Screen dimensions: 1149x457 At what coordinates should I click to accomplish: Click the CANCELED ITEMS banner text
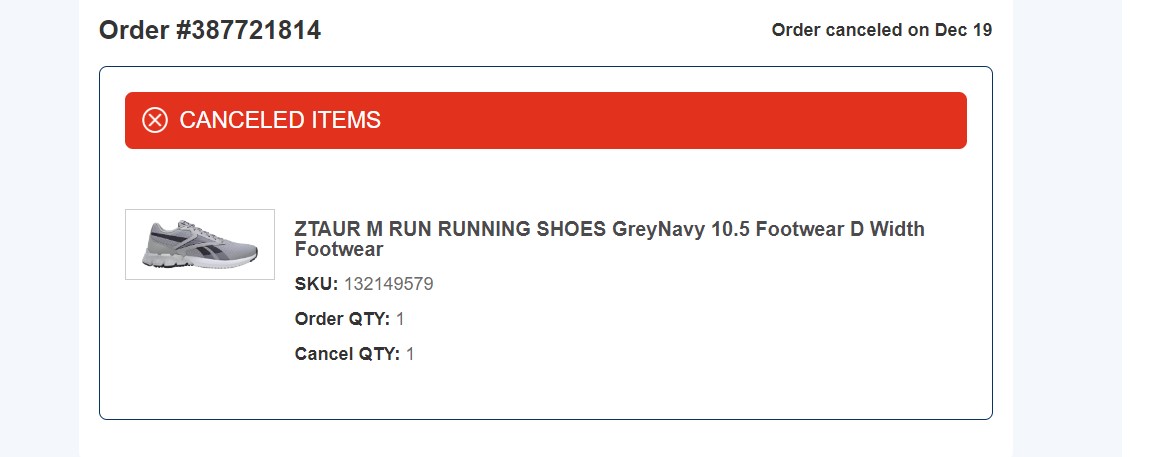pos(280,121)
